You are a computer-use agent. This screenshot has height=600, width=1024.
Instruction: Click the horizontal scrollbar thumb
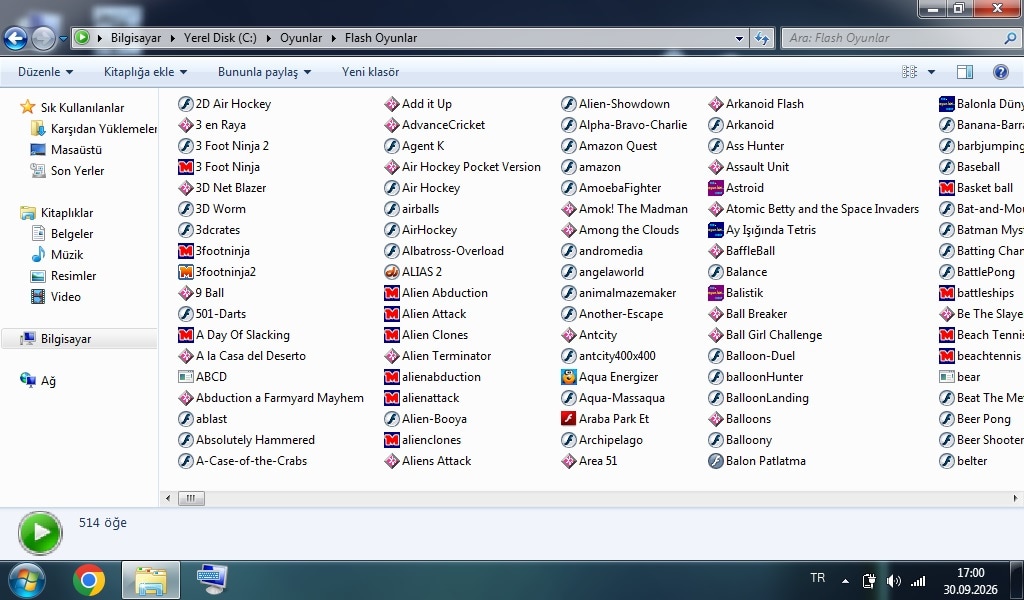191,498
